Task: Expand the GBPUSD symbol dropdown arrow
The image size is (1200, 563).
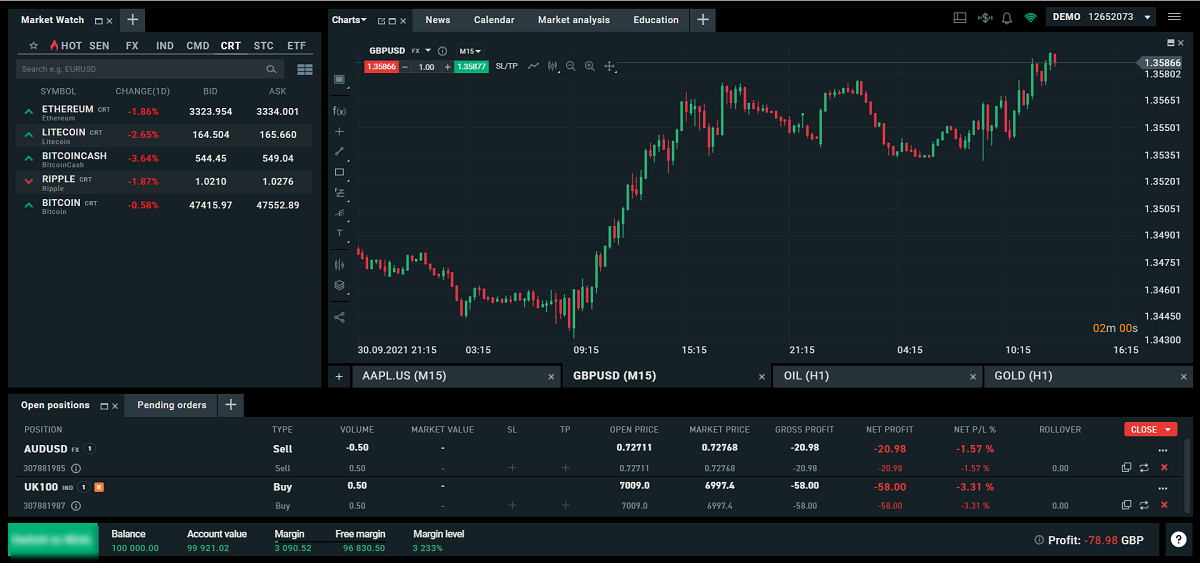Action: coord(428,50)
